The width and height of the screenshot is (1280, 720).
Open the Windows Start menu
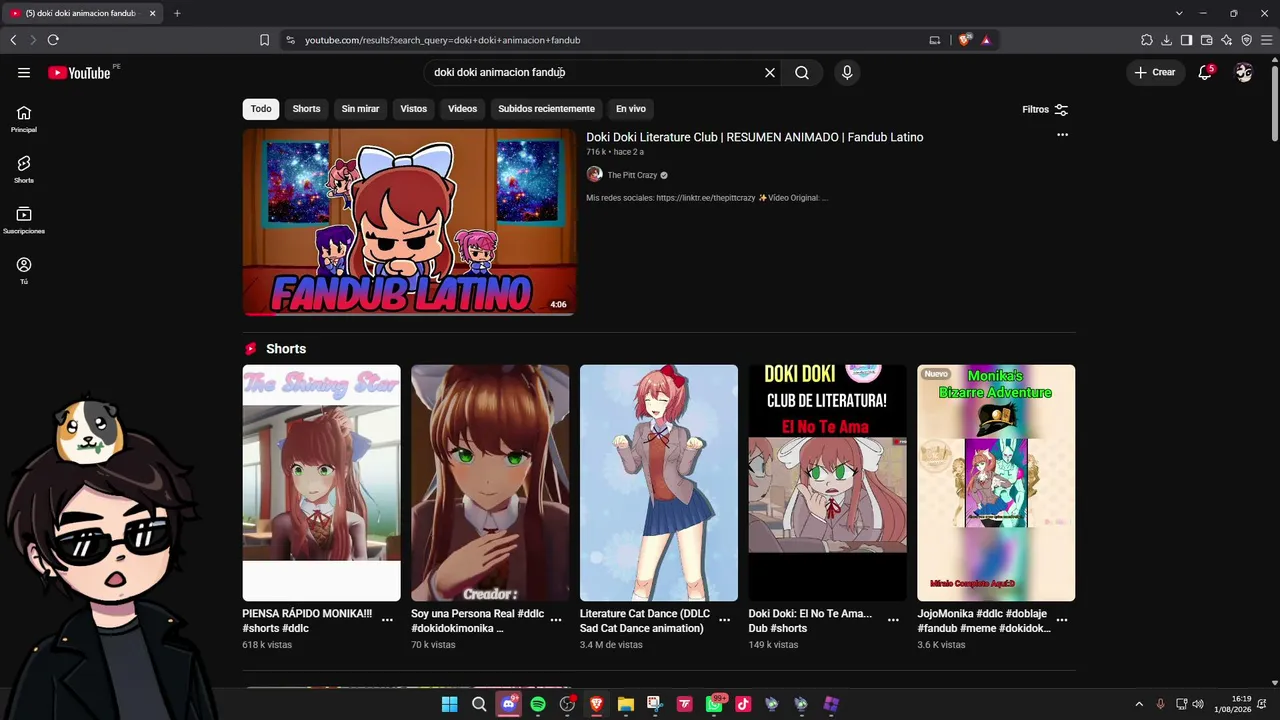coord(450,704)
